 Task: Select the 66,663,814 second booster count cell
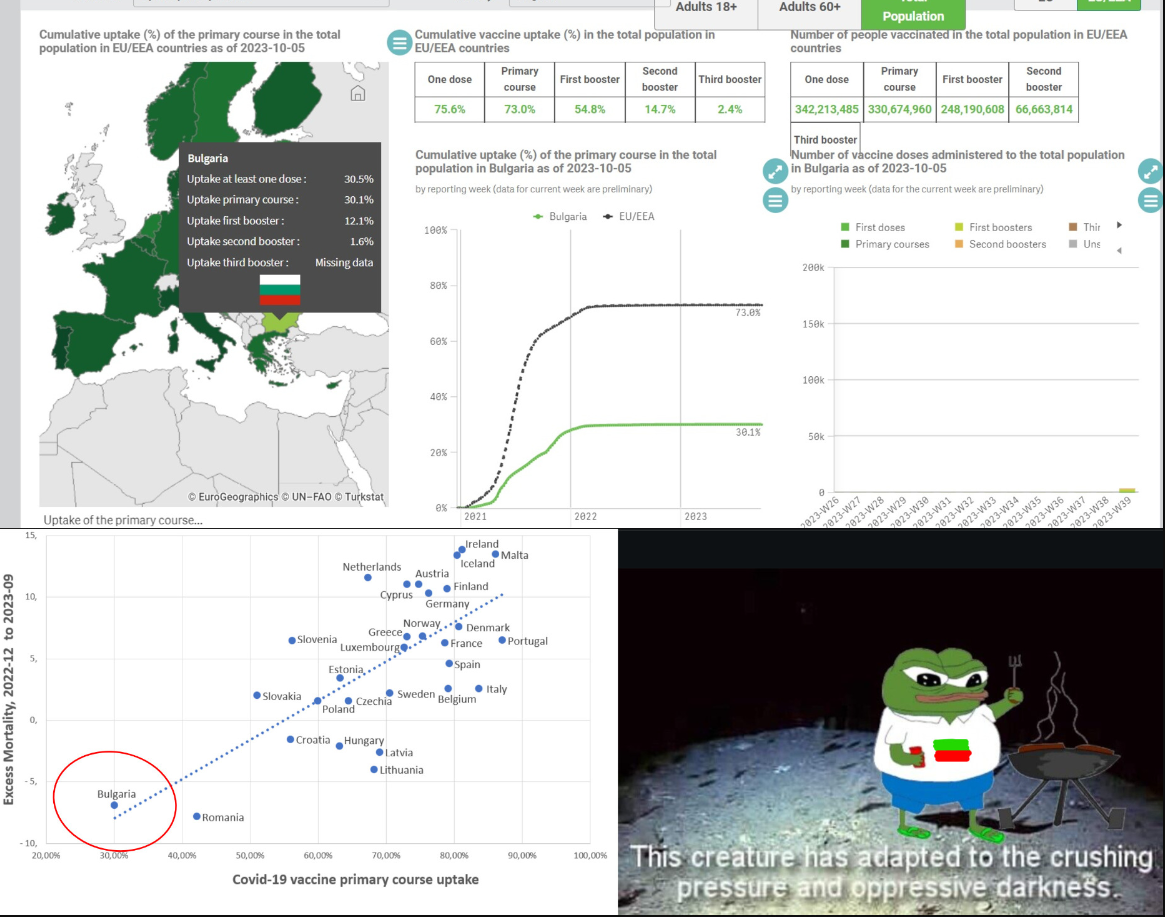1044,109
